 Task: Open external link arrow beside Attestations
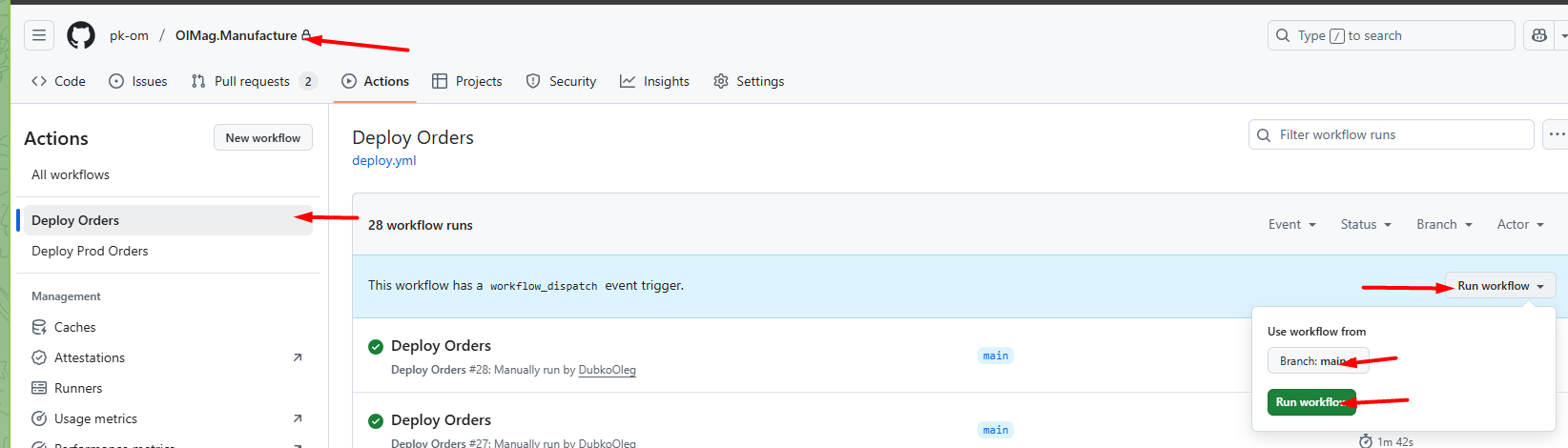[x=297, y=357]
